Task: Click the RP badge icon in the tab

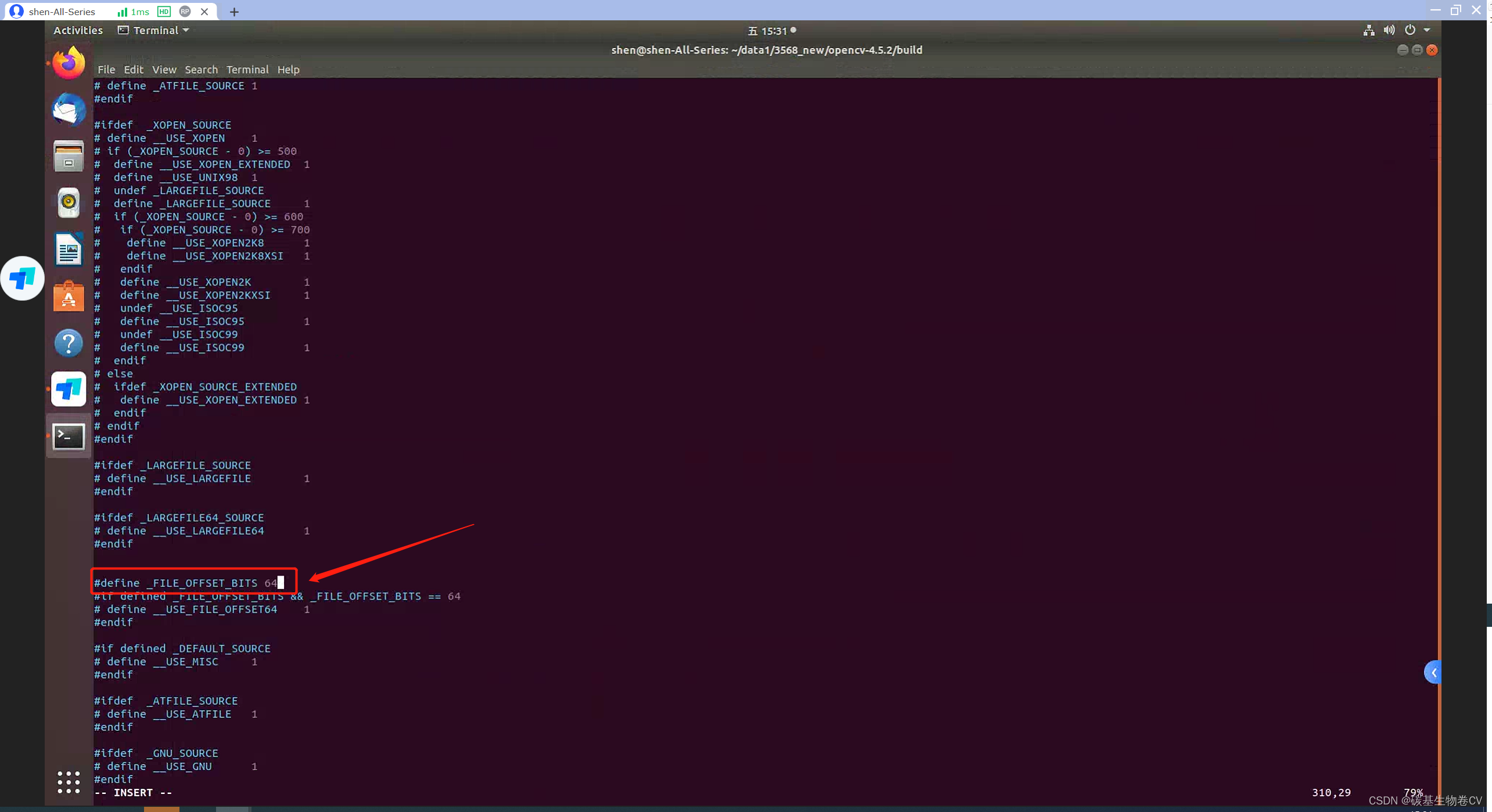Action: coord(185,12)
